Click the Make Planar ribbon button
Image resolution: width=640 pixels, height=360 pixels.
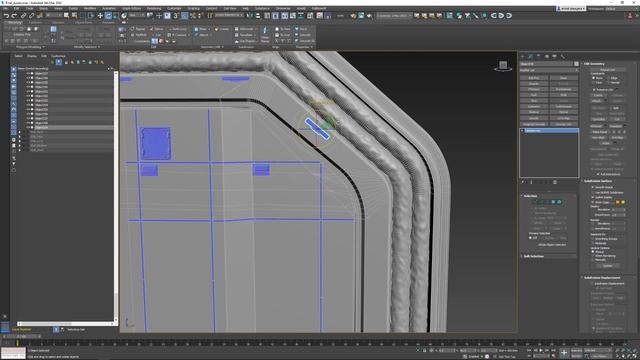point(264,35)
